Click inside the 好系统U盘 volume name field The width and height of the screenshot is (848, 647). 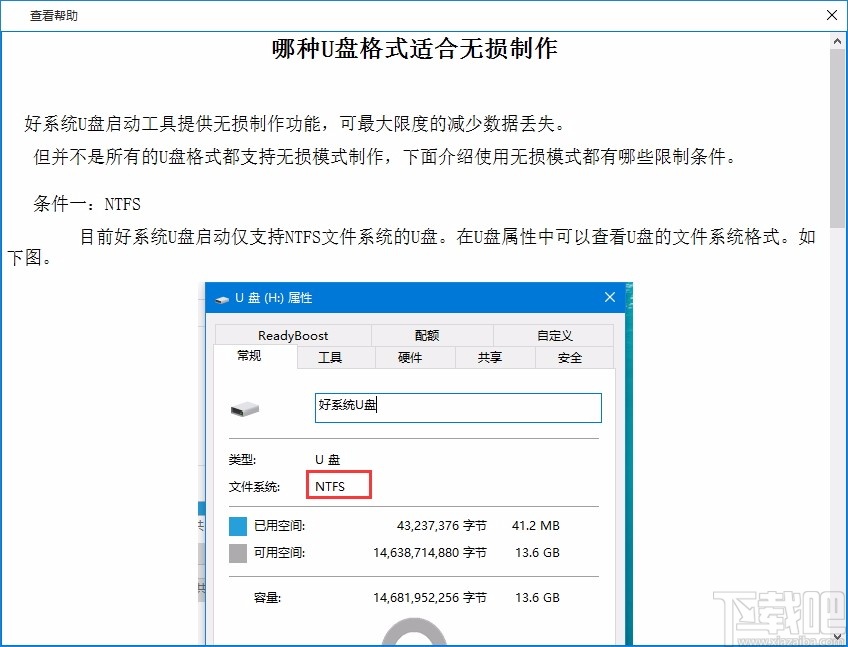[x=456, y=407]
